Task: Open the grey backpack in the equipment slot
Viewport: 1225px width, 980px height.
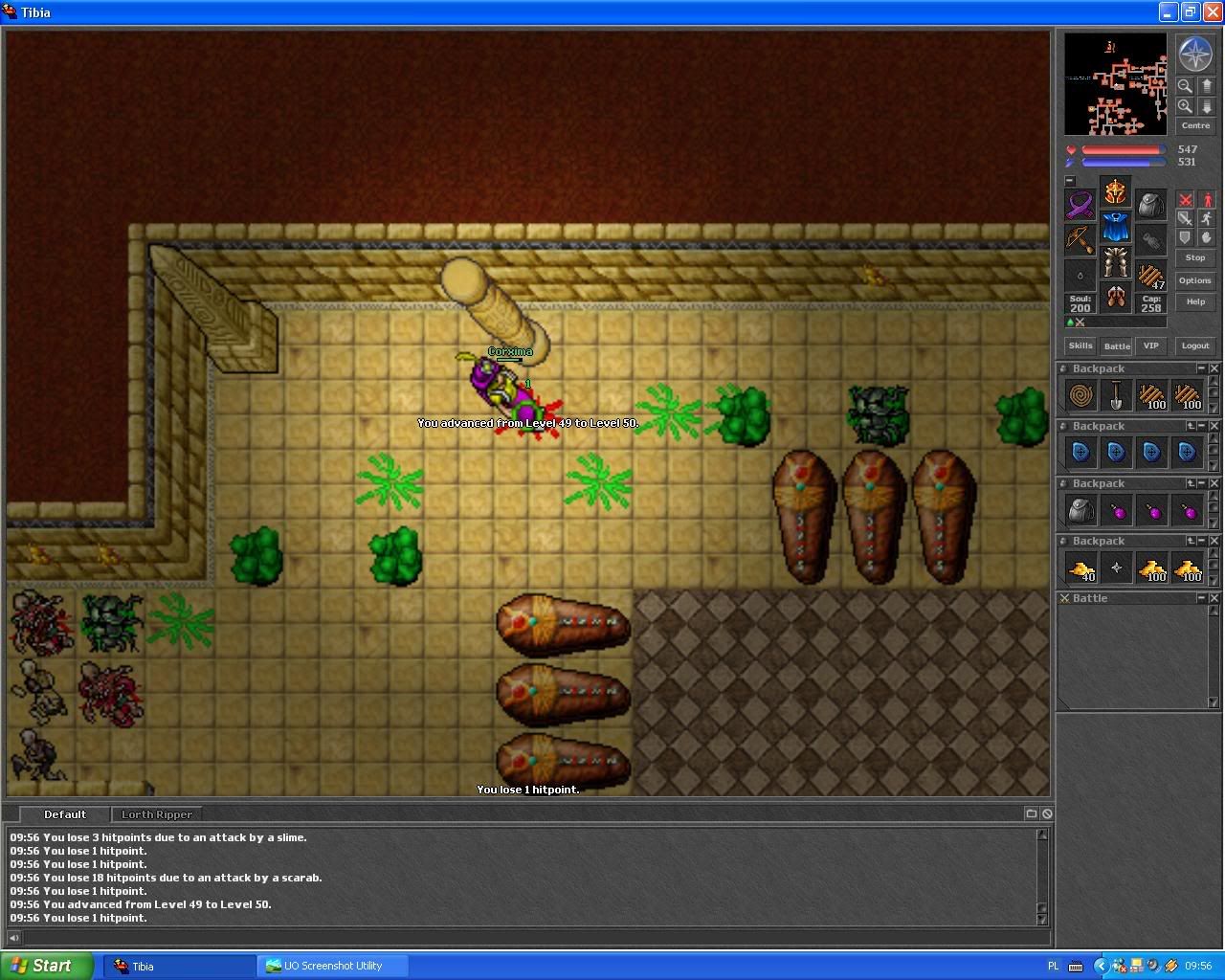Action: (x=1151, y=206)
